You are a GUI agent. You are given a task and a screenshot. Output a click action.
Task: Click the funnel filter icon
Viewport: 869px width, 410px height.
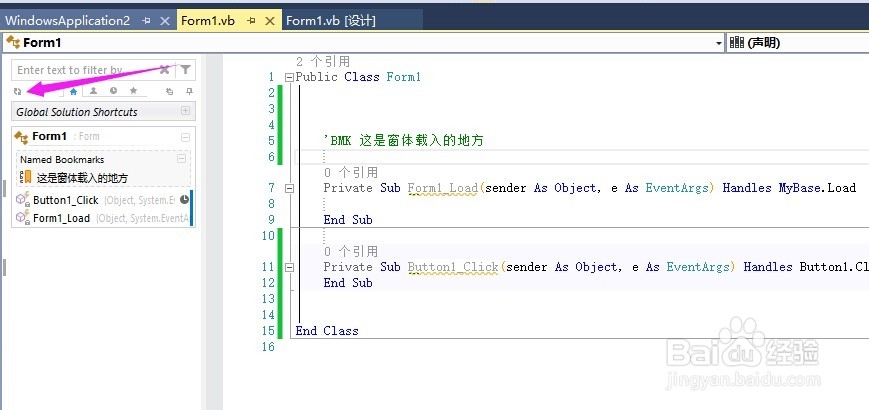(x=186, y=70)
